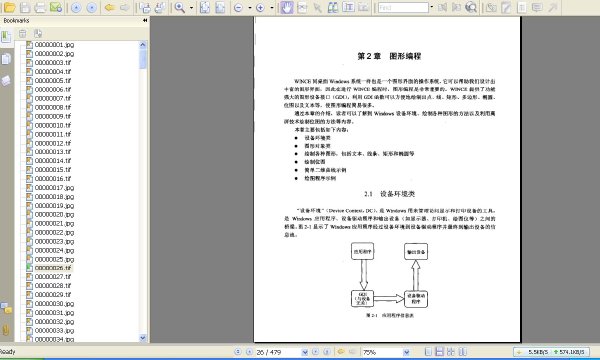Image resolution: width=600 pixels, height=360 pixels.
Task: Go forward to next view (grey arrow)
Action: pyautogui.click(x=125, y=7)
